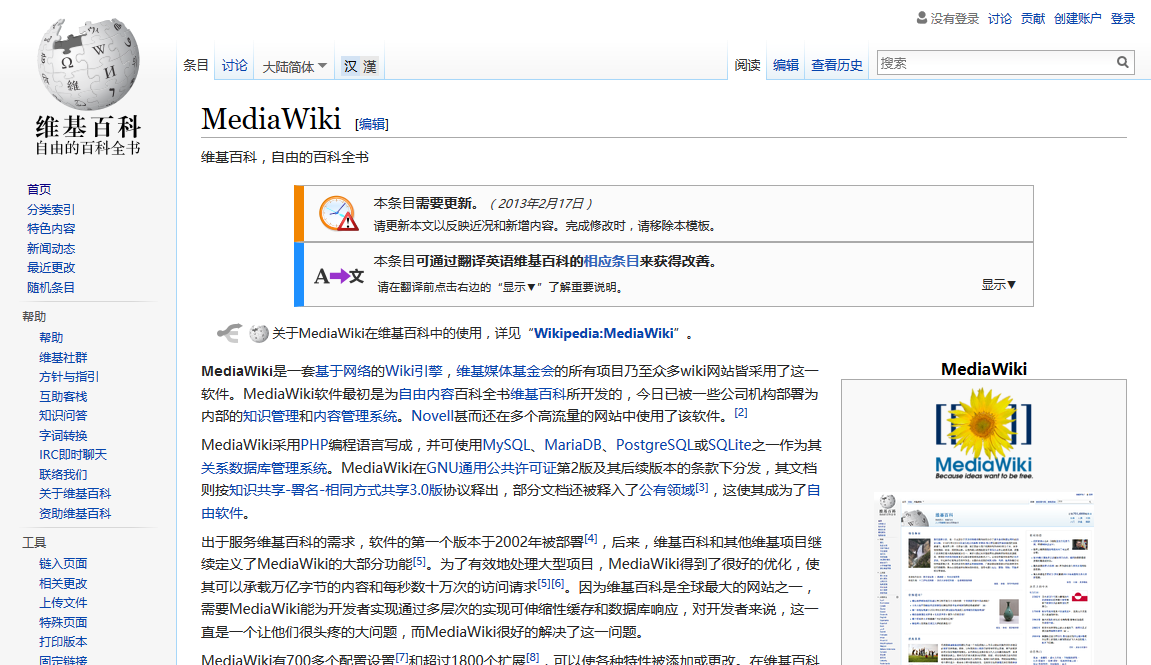Open 链入页面 in tools section
Image resolution: width=1151 pixels, height=665 pixels.
coord(63,564)
